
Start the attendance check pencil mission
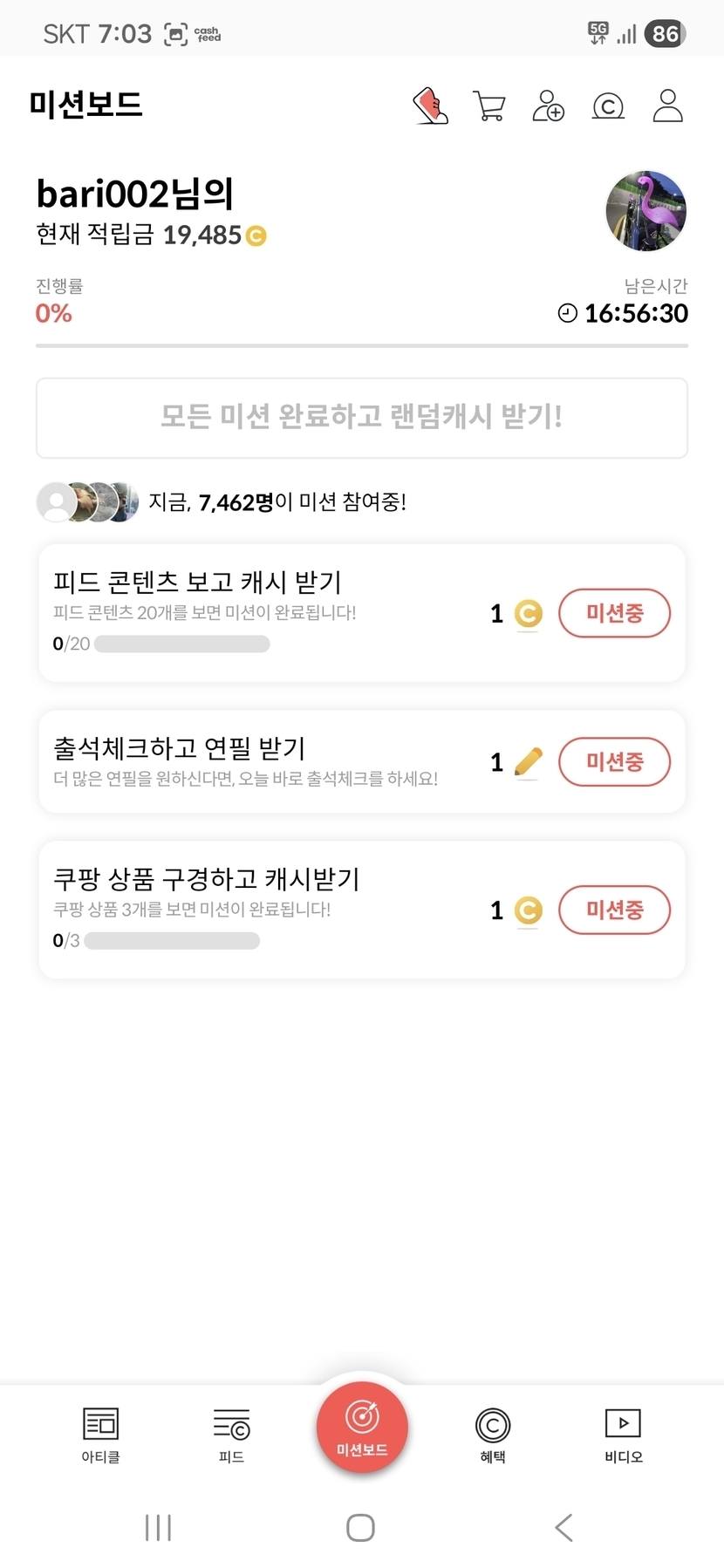click(x=614, y=761)
